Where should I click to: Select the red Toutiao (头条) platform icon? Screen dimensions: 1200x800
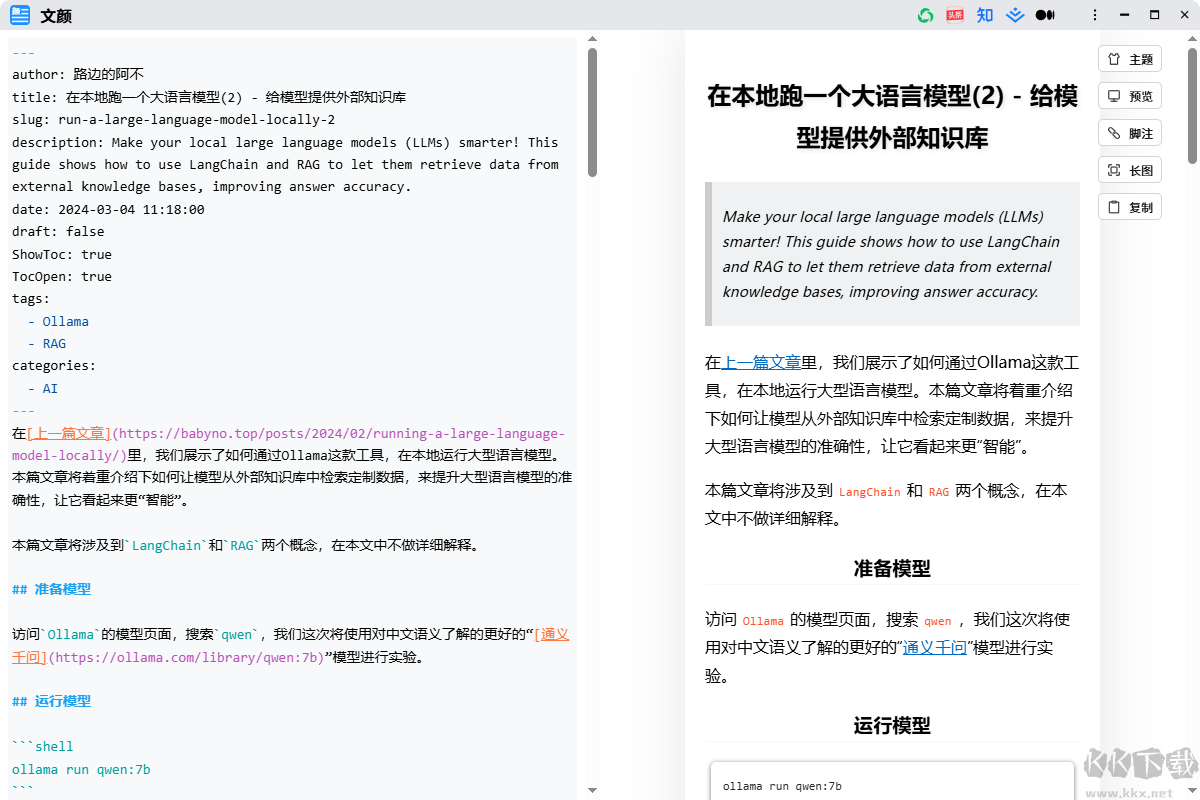point(955,15)
